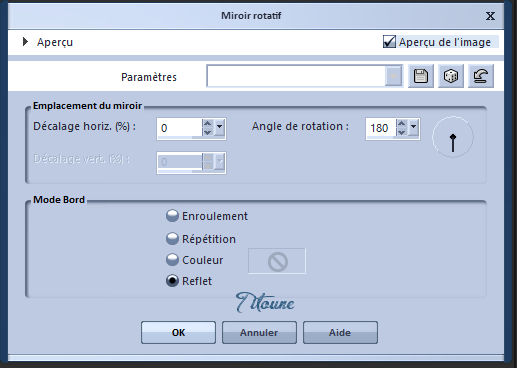
Task: Click the disabled Couleur color swatch
Action: [277, 261]
